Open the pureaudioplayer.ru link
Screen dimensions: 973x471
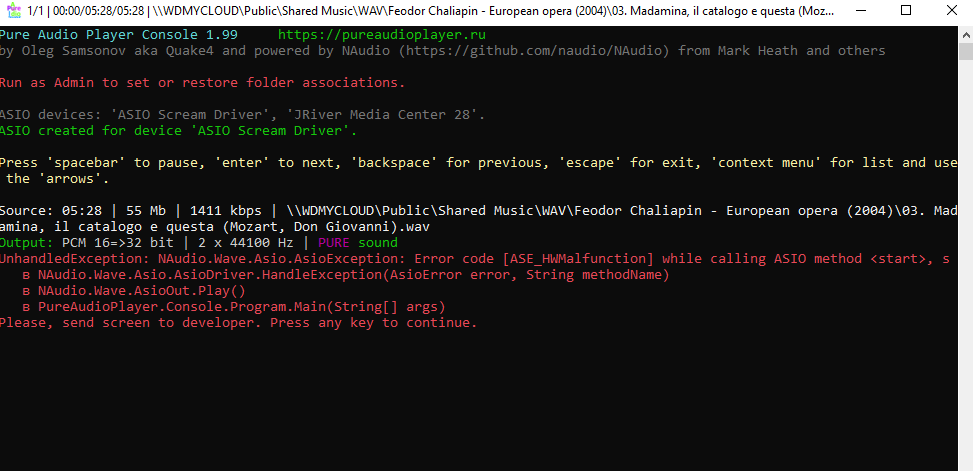[x=382, y=35]
